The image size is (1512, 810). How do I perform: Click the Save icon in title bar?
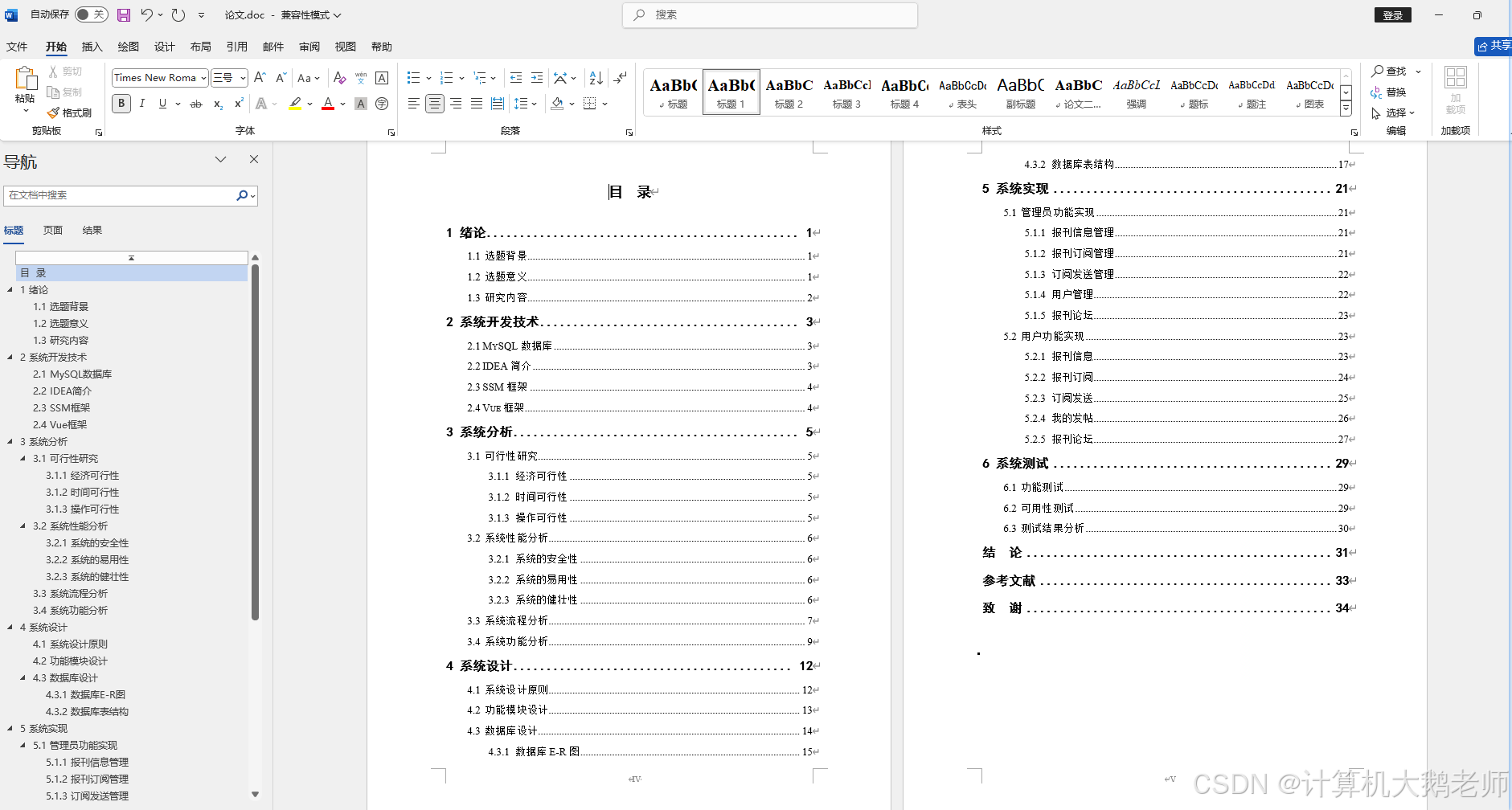tap(123, 14)
